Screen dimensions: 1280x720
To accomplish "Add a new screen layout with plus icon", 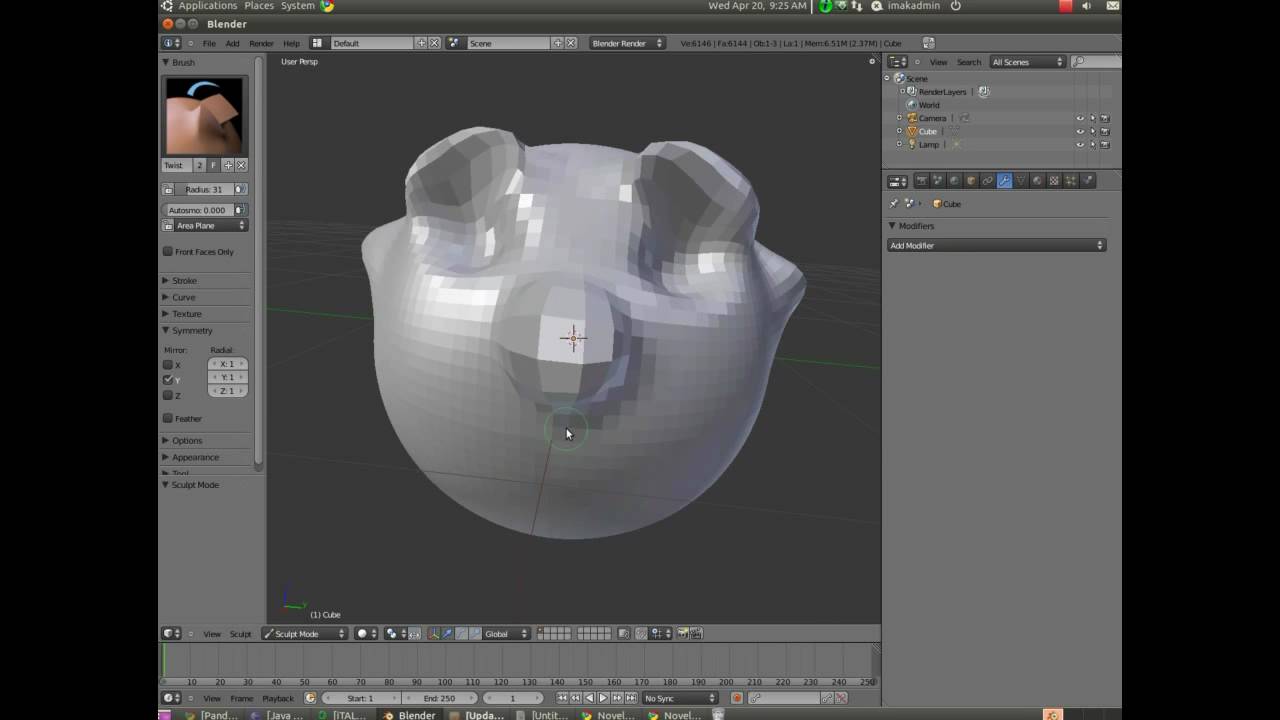I will [x=421, y=43].
